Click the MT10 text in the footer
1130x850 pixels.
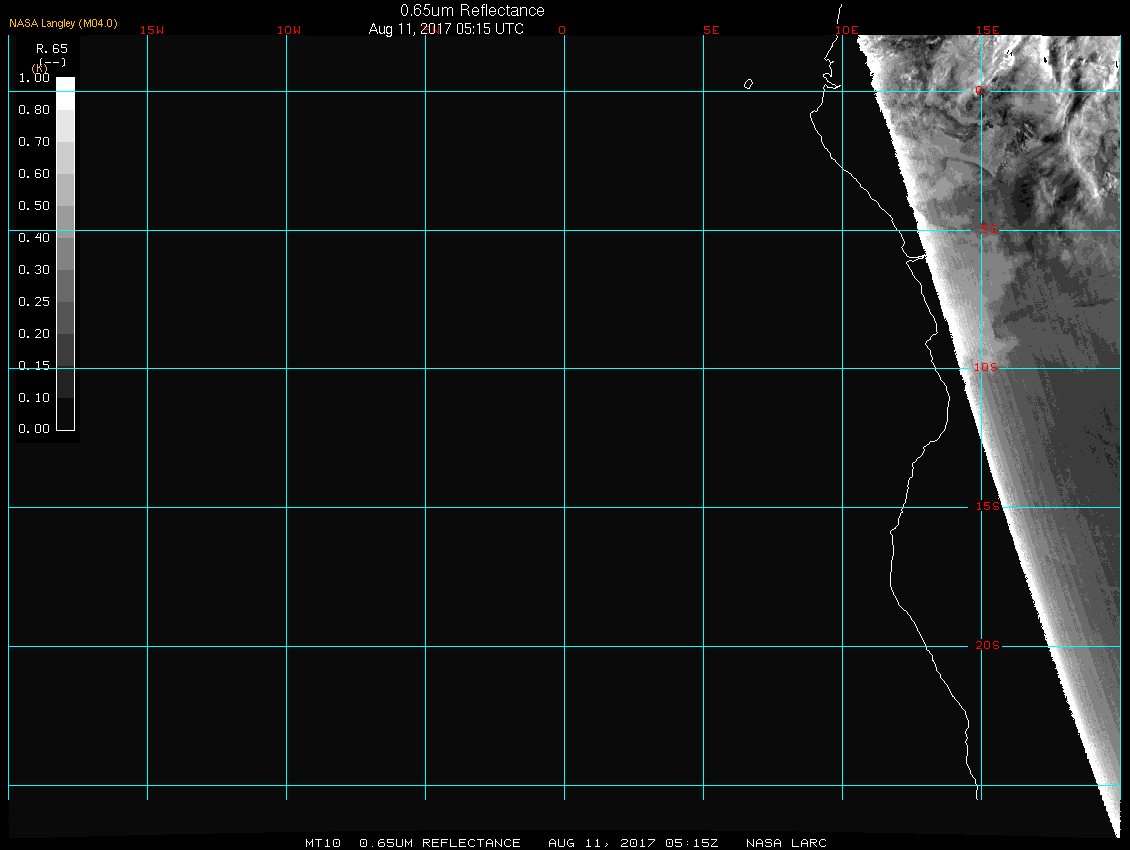323,843
